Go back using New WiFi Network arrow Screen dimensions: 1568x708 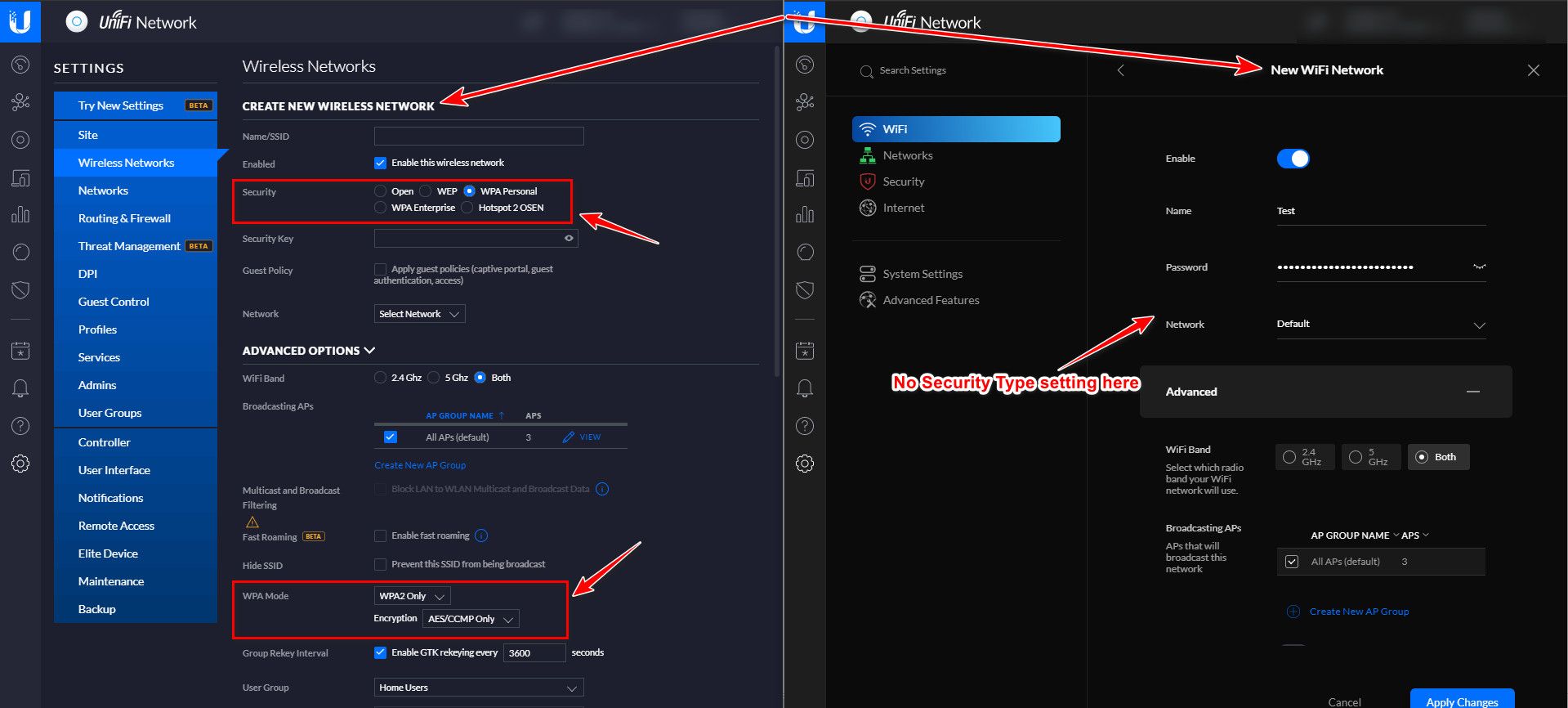coord(1120,70)
